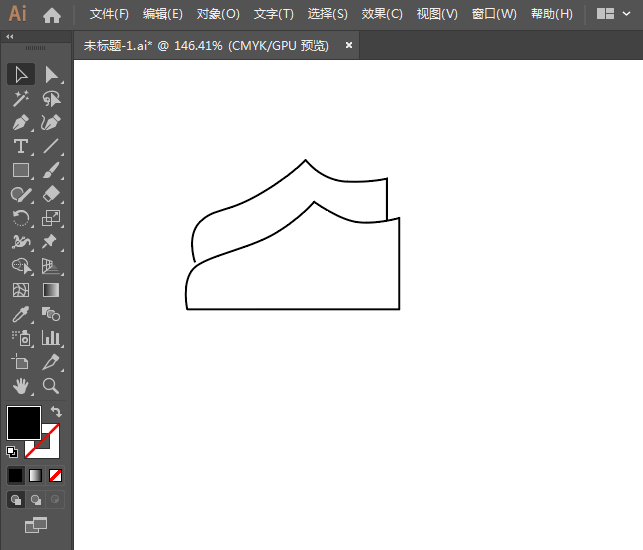Pick the Eyedropper tool
Image resolution: width=643 pixels, height=550 pixels.
pos(20,314)
